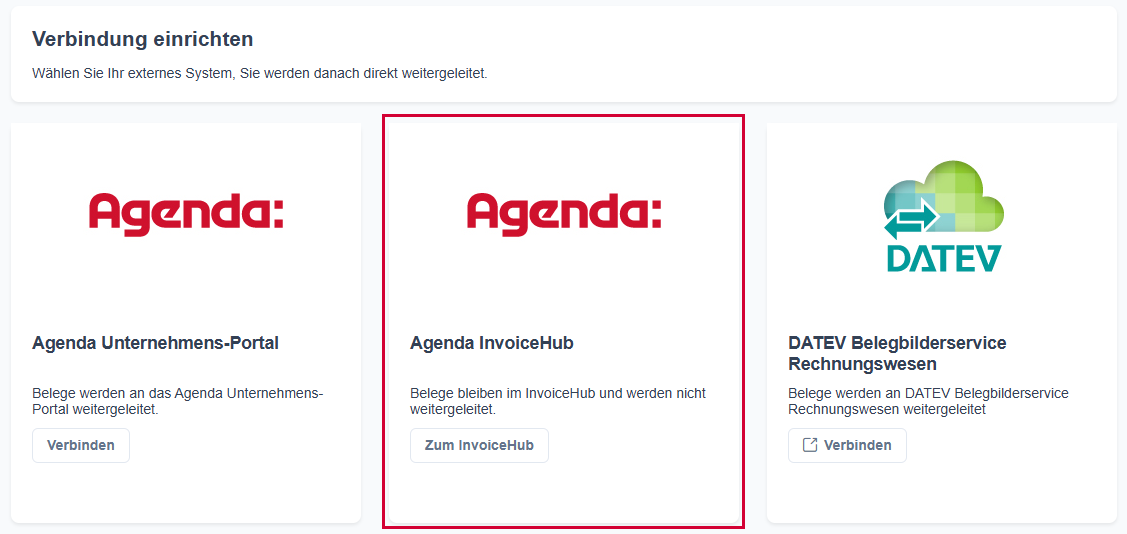Image resolution: width=1127 pixels, height=534 pixels.
Task: Click the Unternehmens-Portal description about forwarded Belege
Action: 177,401
